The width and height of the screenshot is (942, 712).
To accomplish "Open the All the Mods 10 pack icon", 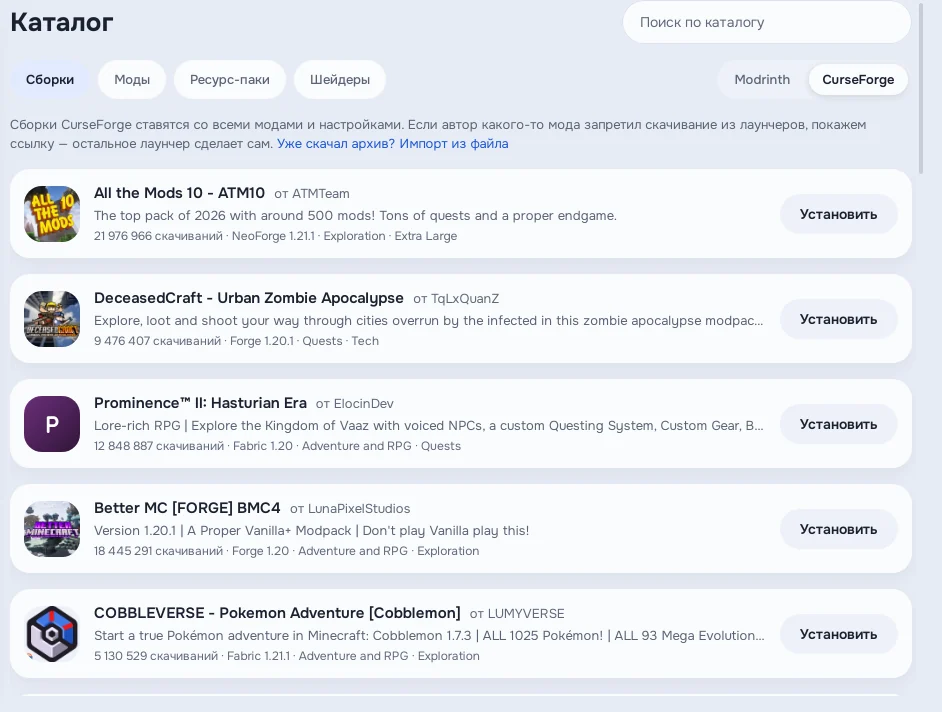I will (x=52, y=214).
